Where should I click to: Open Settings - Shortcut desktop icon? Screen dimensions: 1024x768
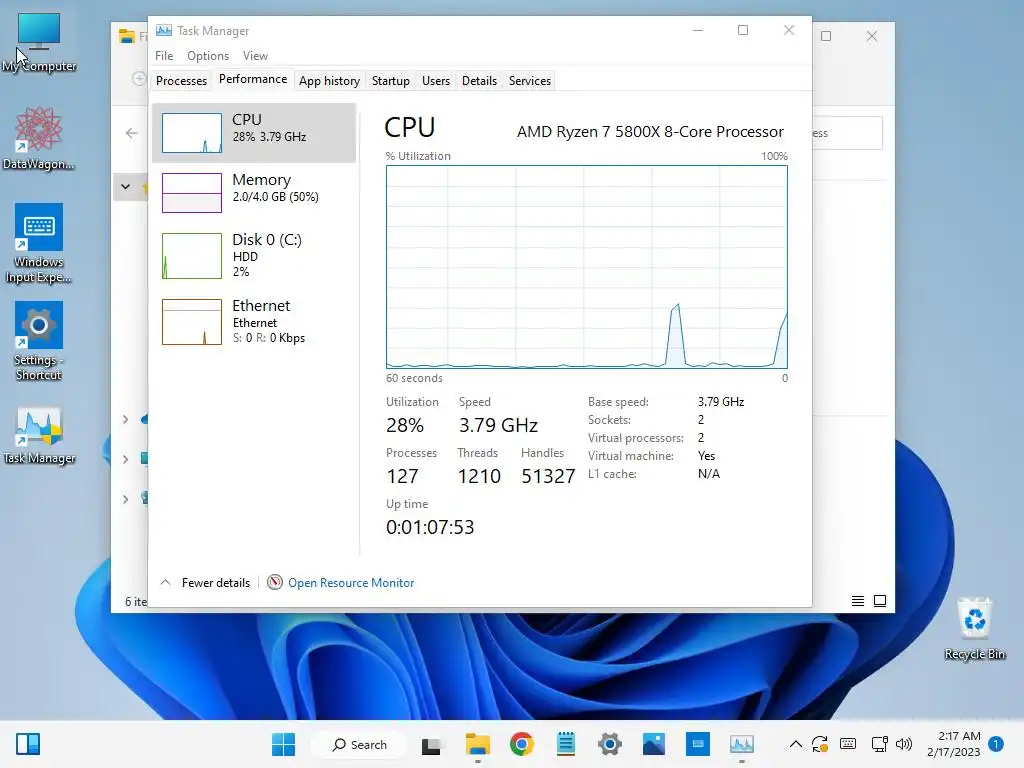(39, 341)
